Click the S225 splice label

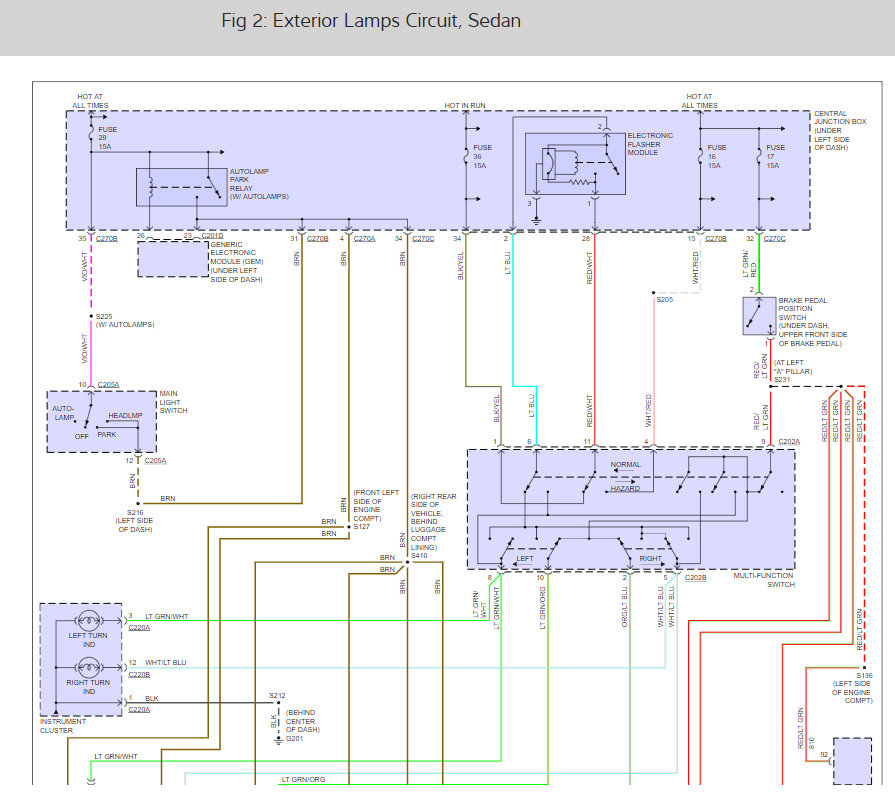104,316
